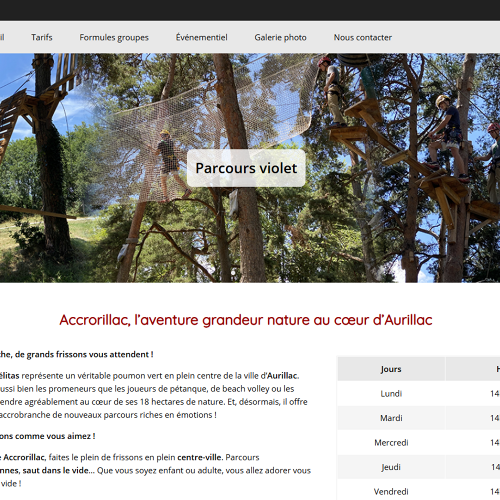The height and width of the screenshot is (500, 500).
Task: Click the bold line 'comme vous aimez !'
Action: 55,436
